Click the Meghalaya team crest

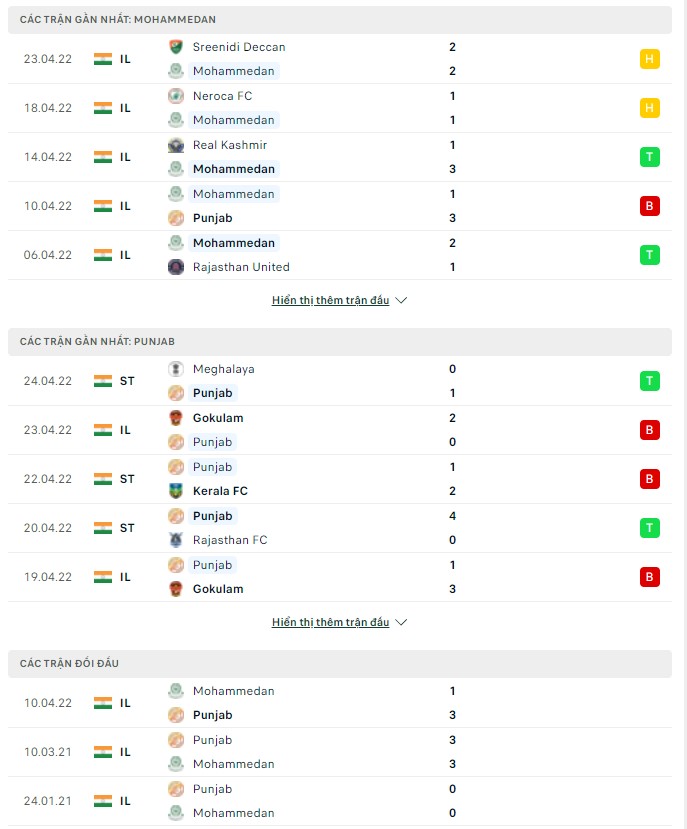coord(176,369)
